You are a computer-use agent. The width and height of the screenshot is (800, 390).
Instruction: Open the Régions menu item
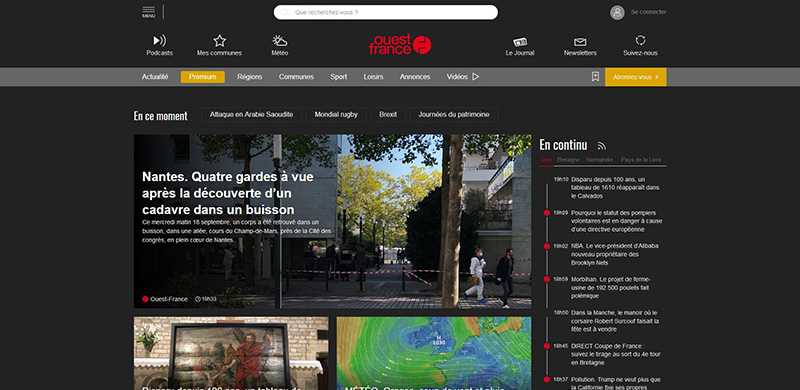(x=249, y=77)
